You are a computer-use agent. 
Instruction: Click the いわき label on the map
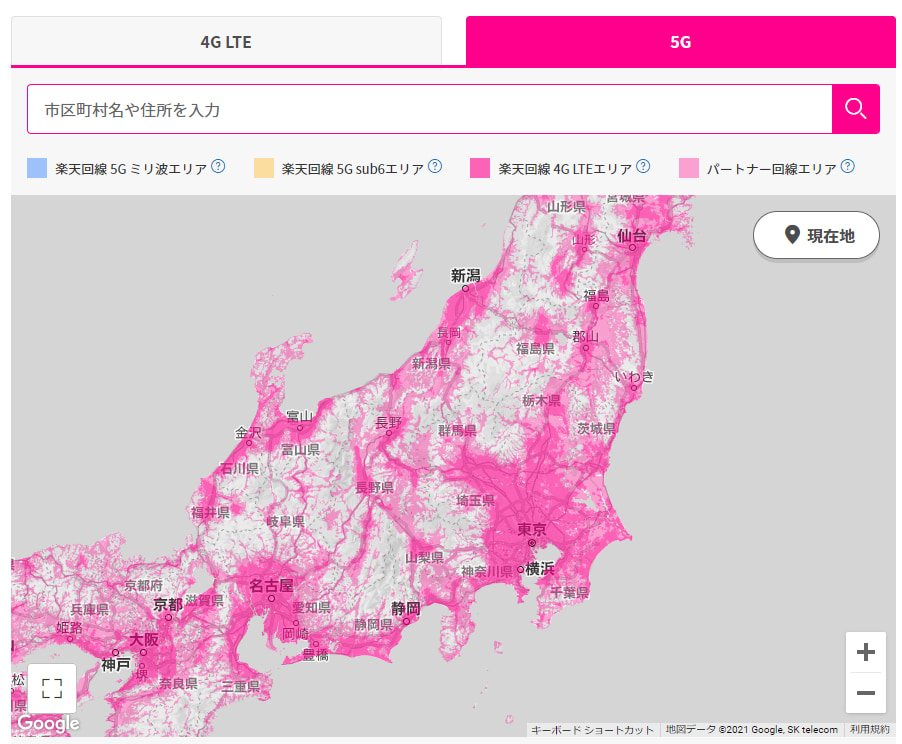pyautogui.click(x=634, y=377)
